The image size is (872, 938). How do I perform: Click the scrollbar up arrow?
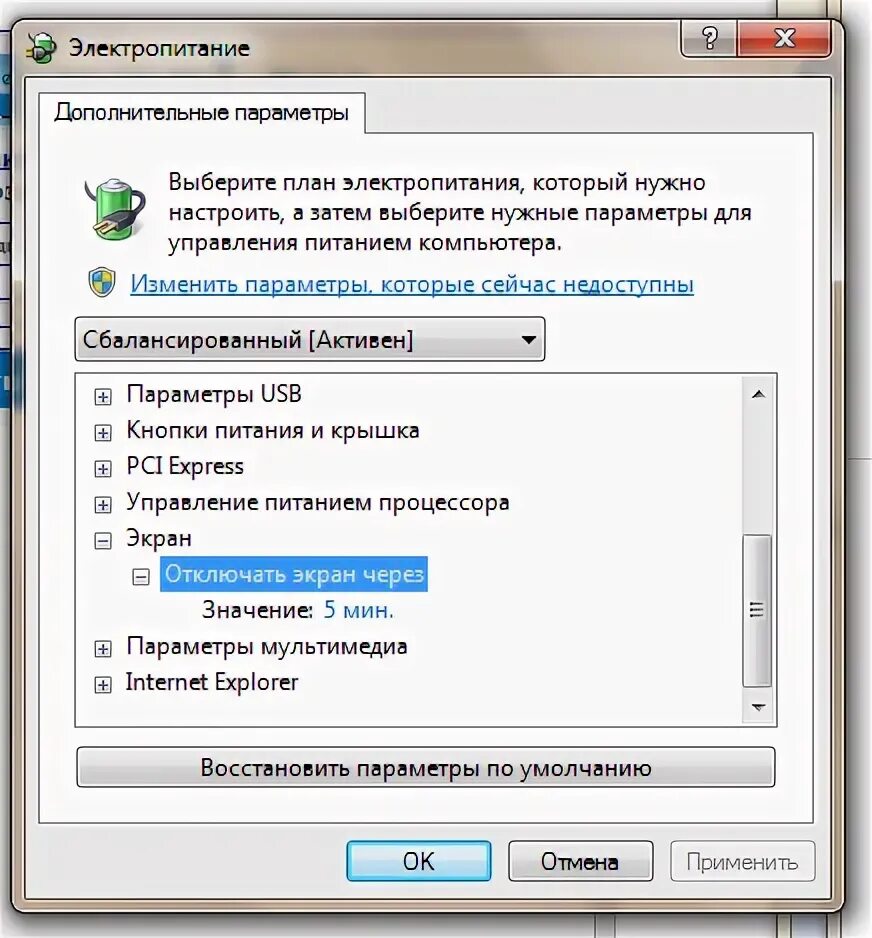pyautogui.click(x=758, y=394)
